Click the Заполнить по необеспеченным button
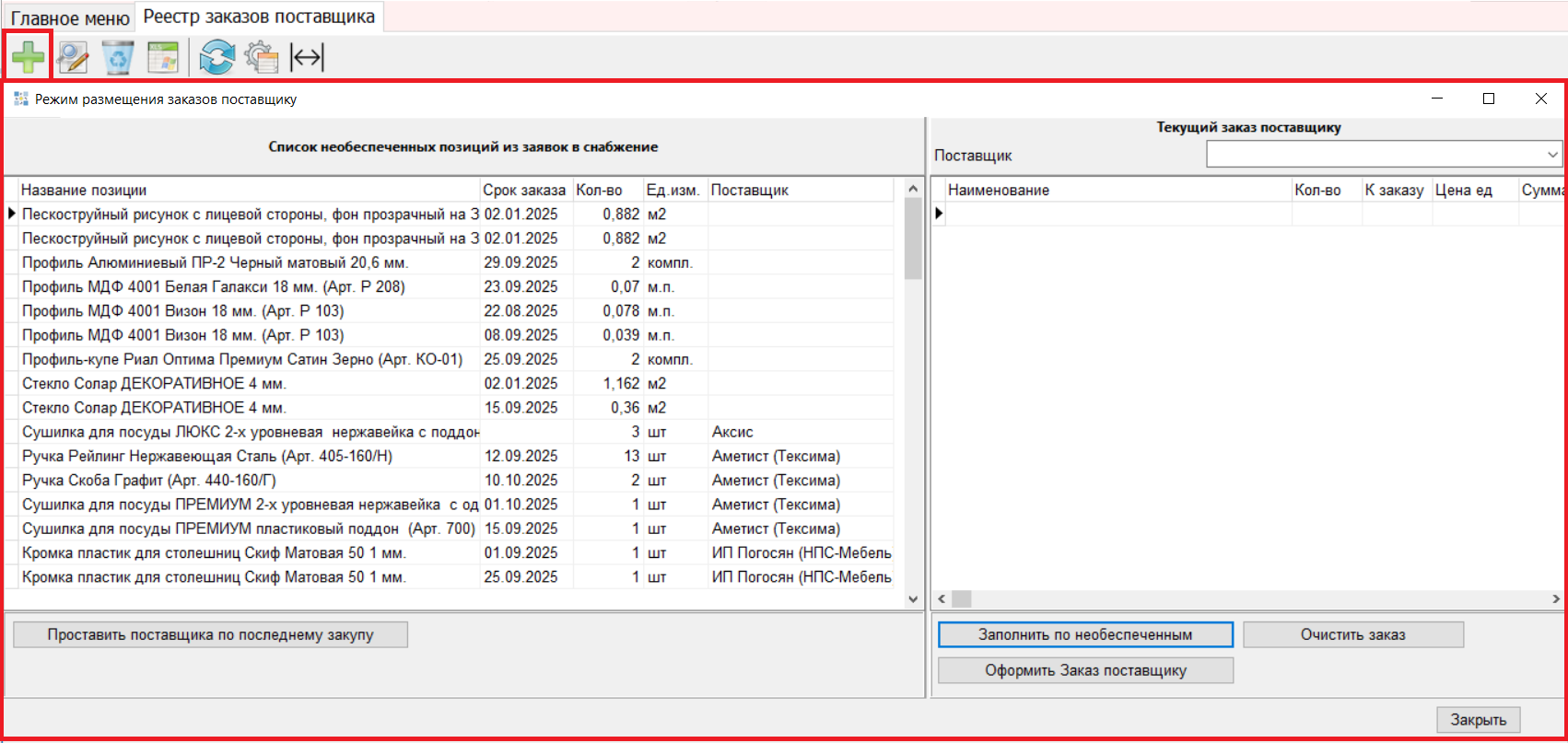The height and width of the screenshot is (743, 1568). [x=1084, y=634]
